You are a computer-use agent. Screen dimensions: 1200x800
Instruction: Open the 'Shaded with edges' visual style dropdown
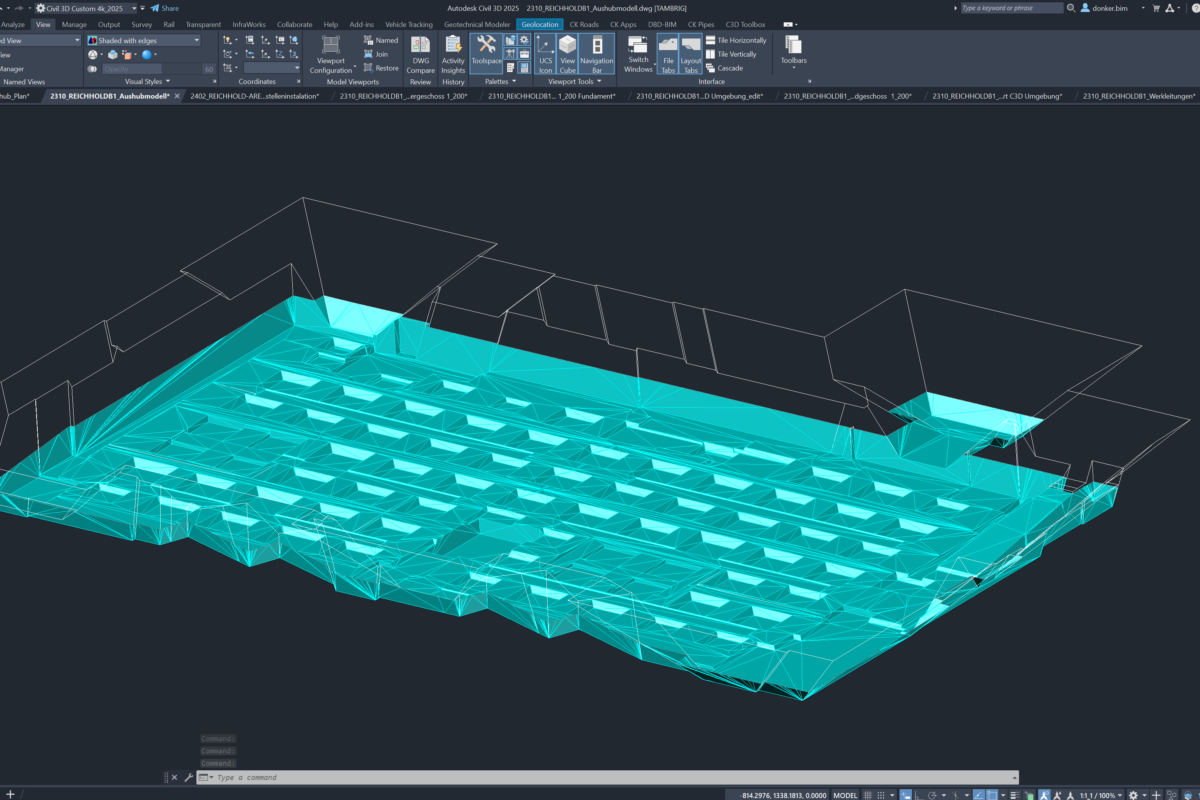[143, 41]
